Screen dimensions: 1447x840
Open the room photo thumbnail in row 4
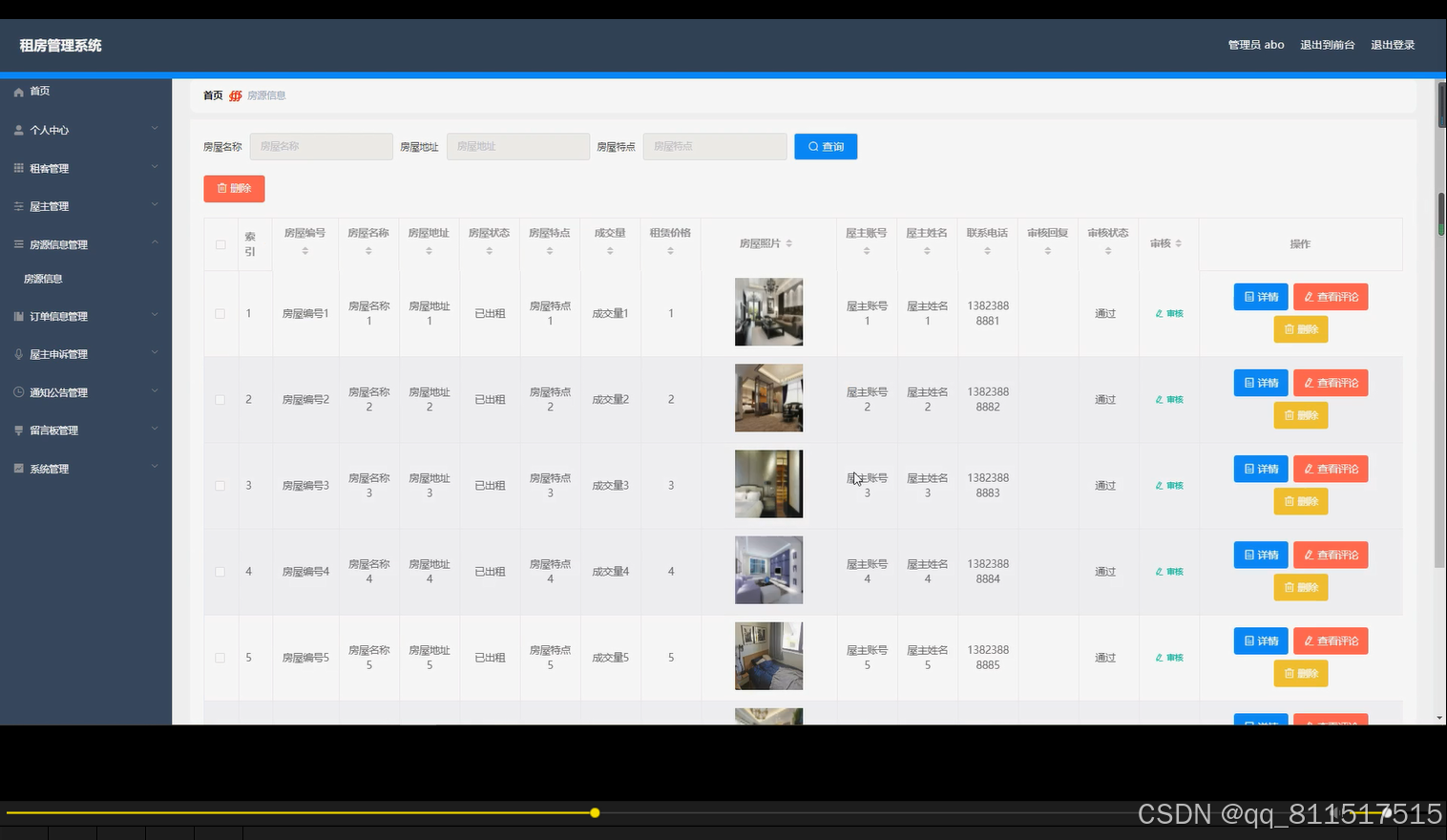[x=768, y=570]
